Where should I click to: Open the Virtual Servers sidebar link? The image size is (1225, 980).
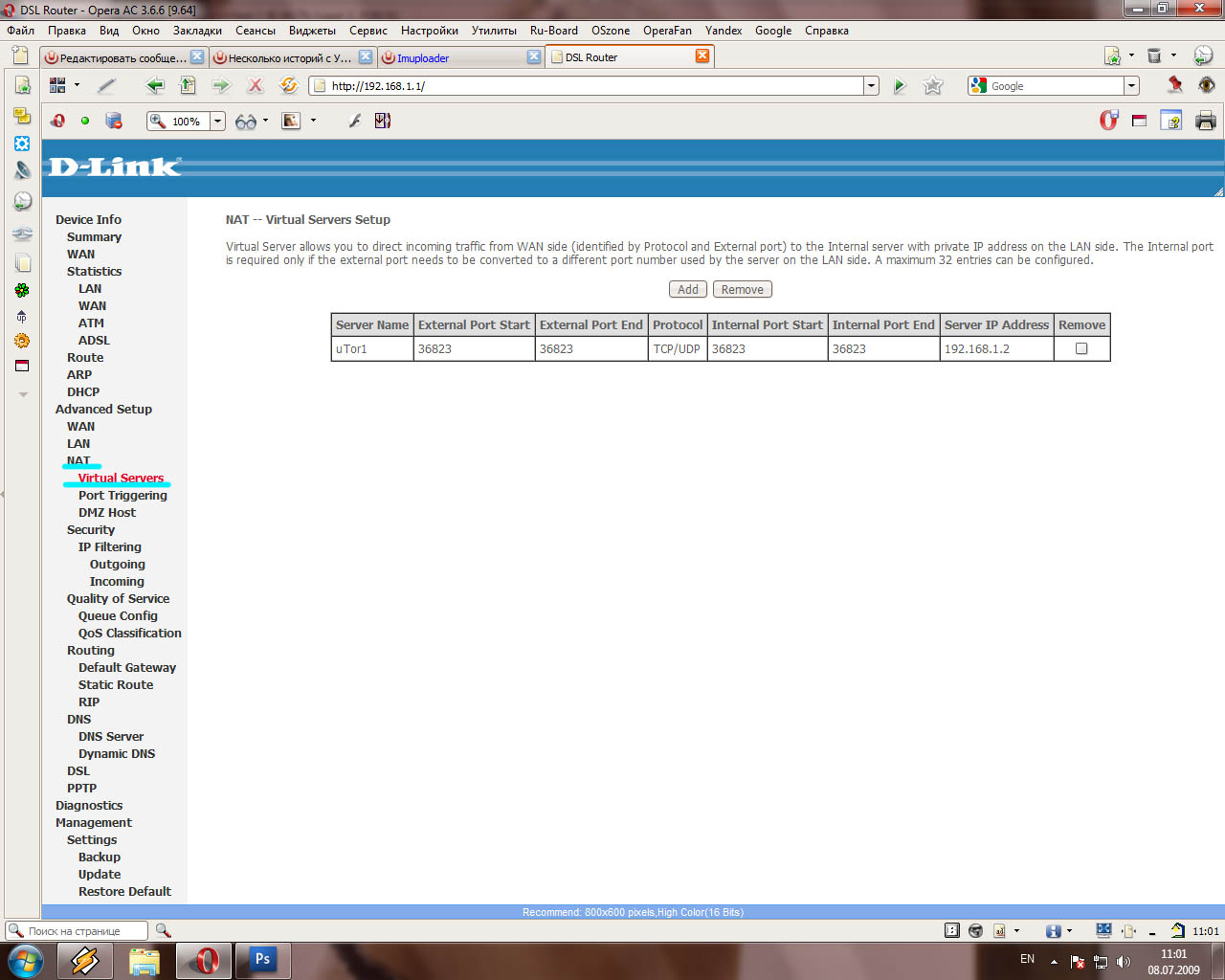point(121,479)
